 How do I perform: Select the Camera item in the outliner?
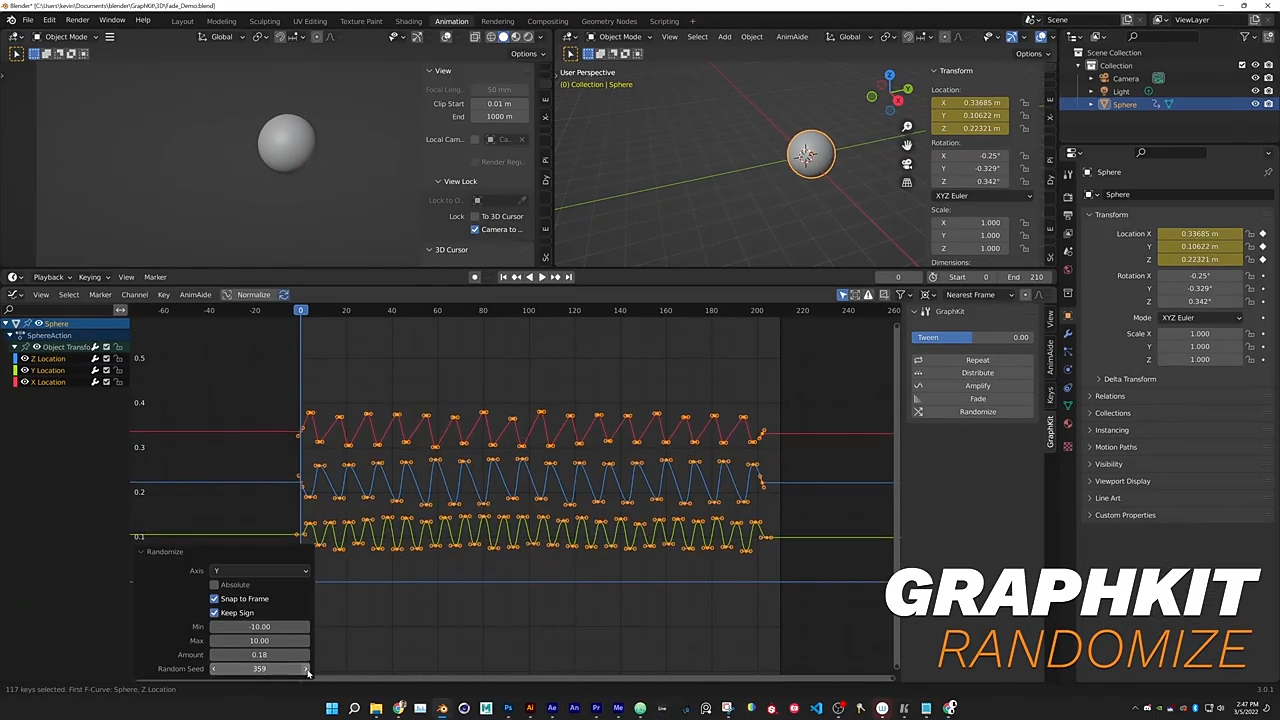(x=1126, y=78)
